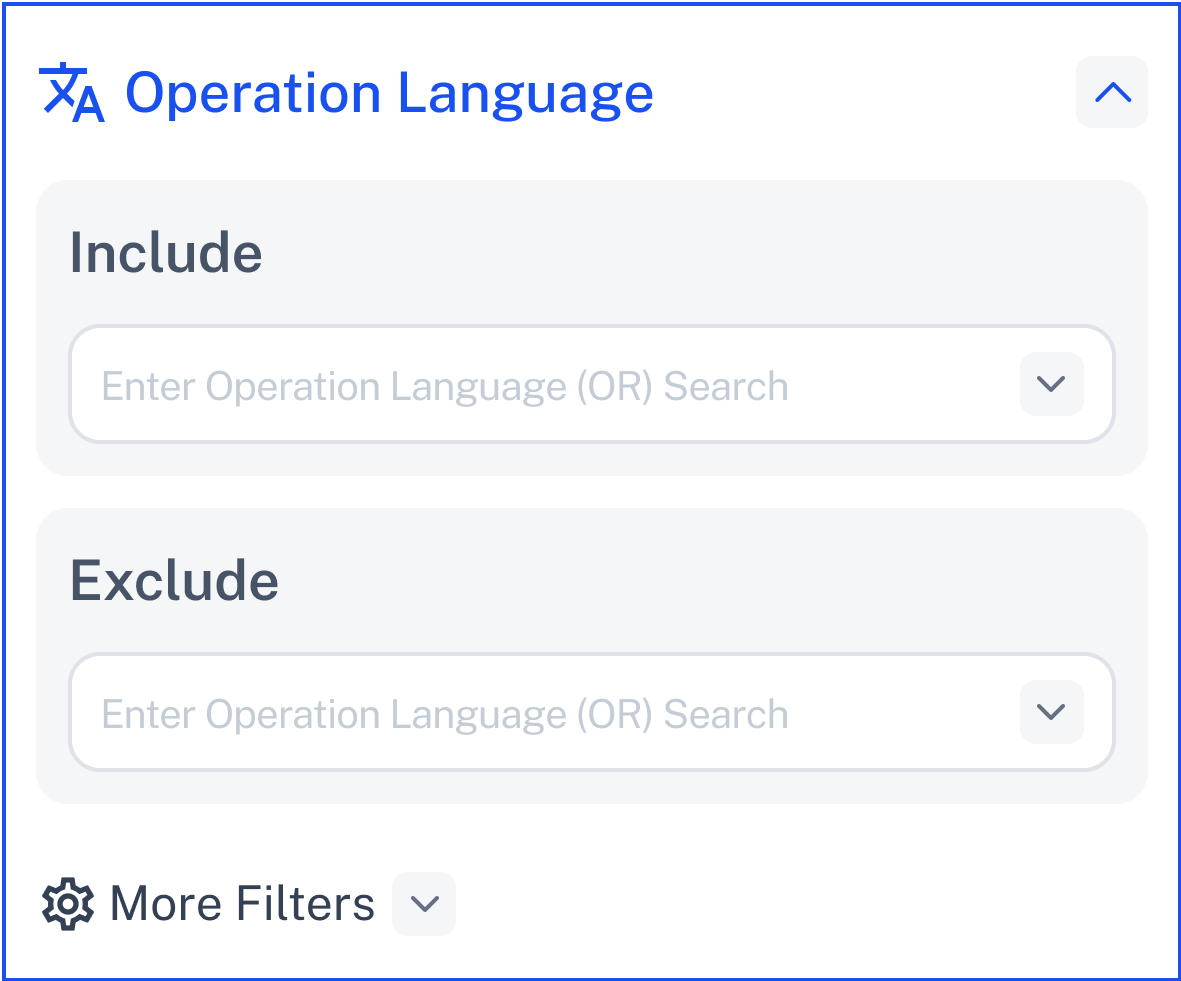The width and height of the screenshot is (1181, 981).
Task: Collapse the Operation Language section using the up chevron
Action: pos(1112,92)
